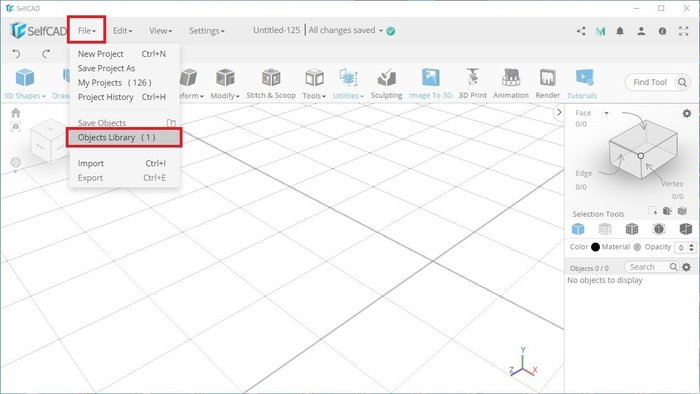Toggle fullscreen mode icon
The height and width of the screenshot is (394, 700).
[683, 31]
